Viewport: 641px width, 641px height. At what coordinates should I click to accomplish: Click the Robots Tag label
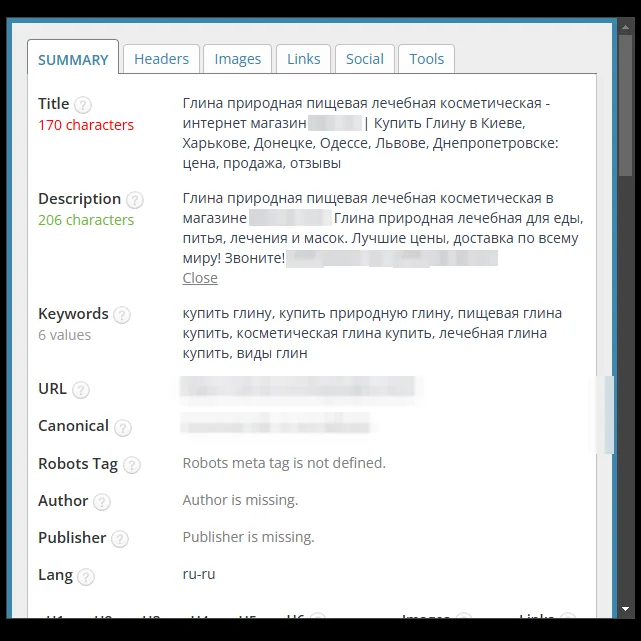pos(78,464)
